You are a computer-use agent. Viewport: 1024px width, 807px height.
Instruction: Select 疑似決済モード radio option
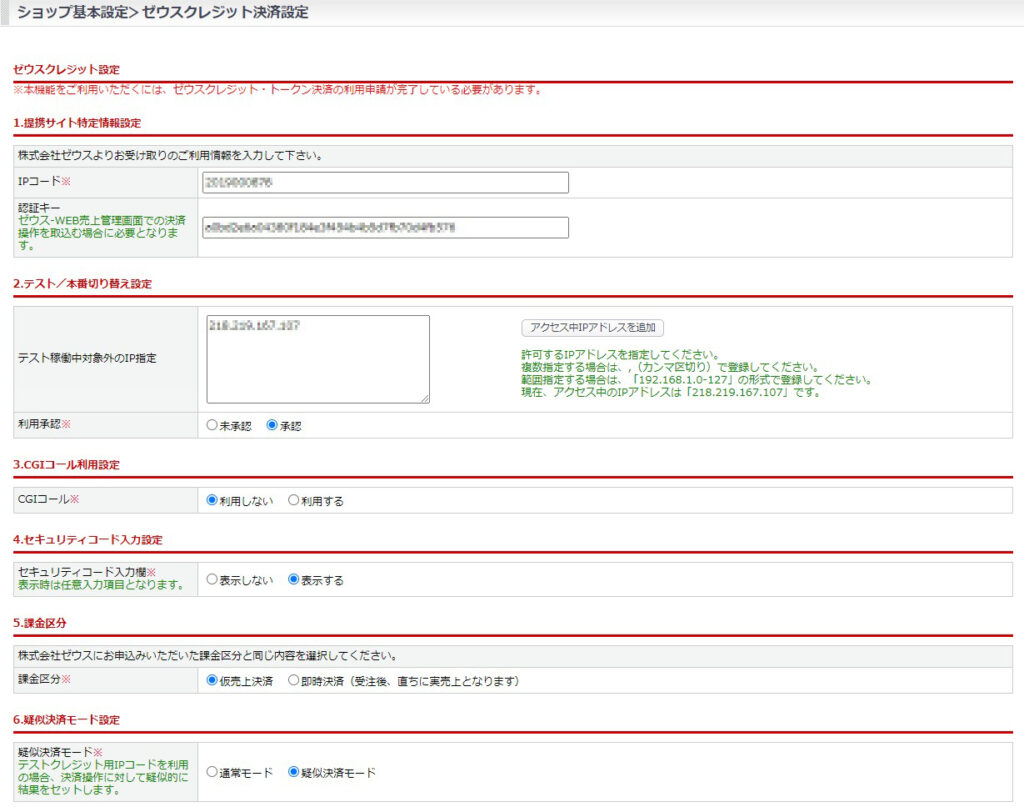click(294, 772)
